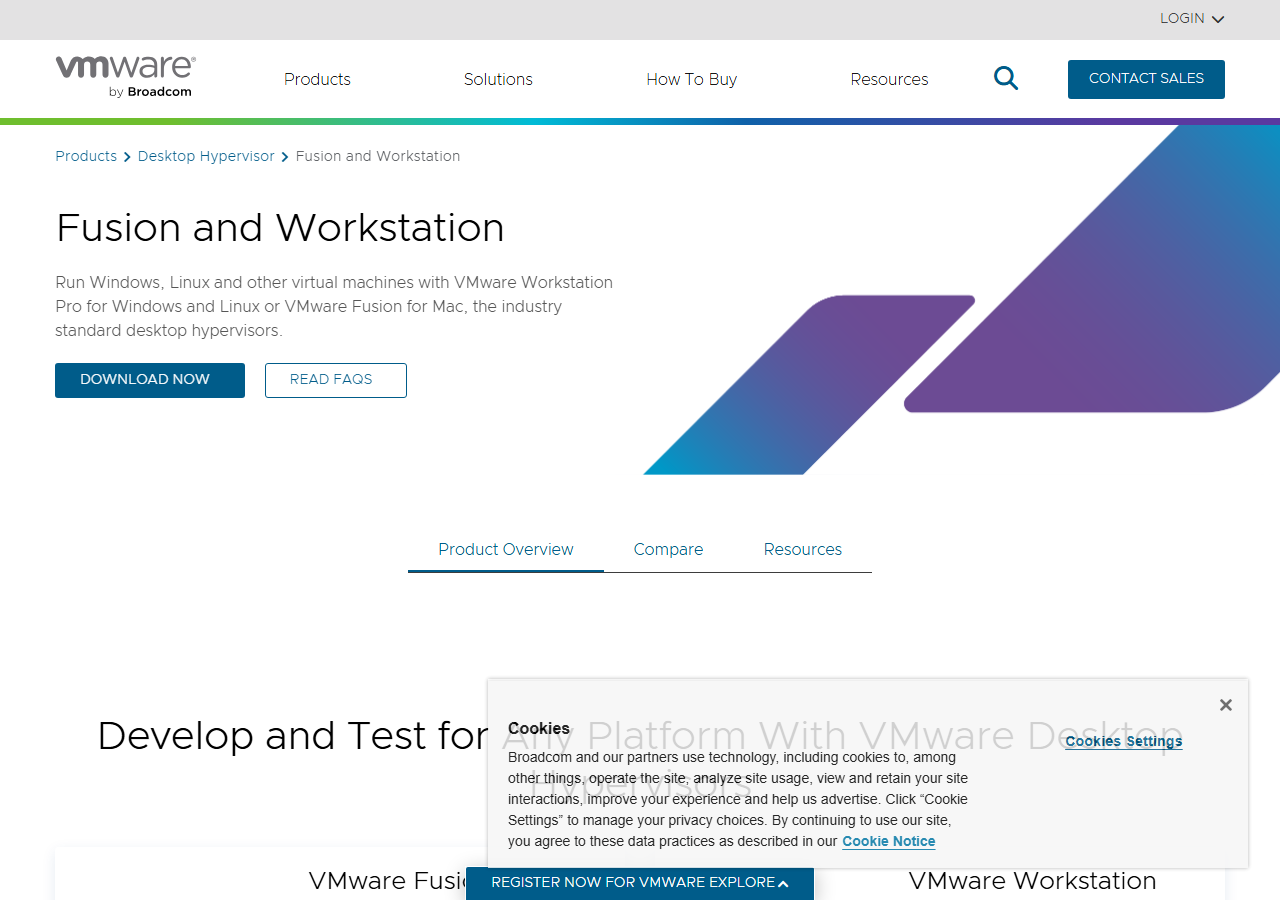Select the Product Overview tab
1280x900 pixels.
(506, 549)
